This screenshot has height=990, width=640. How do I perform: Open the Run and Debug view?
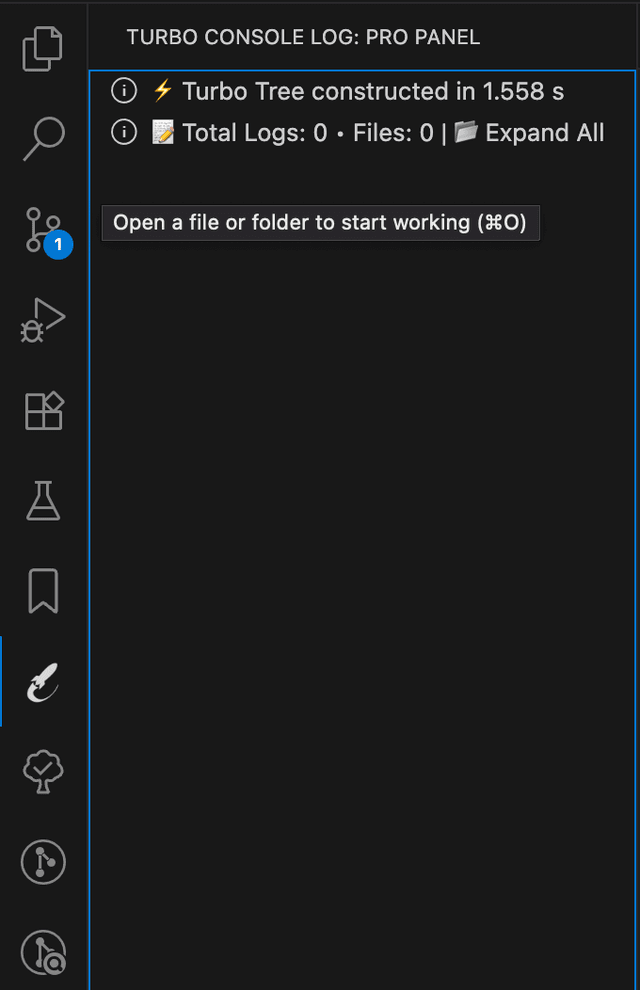coord(43,320)
